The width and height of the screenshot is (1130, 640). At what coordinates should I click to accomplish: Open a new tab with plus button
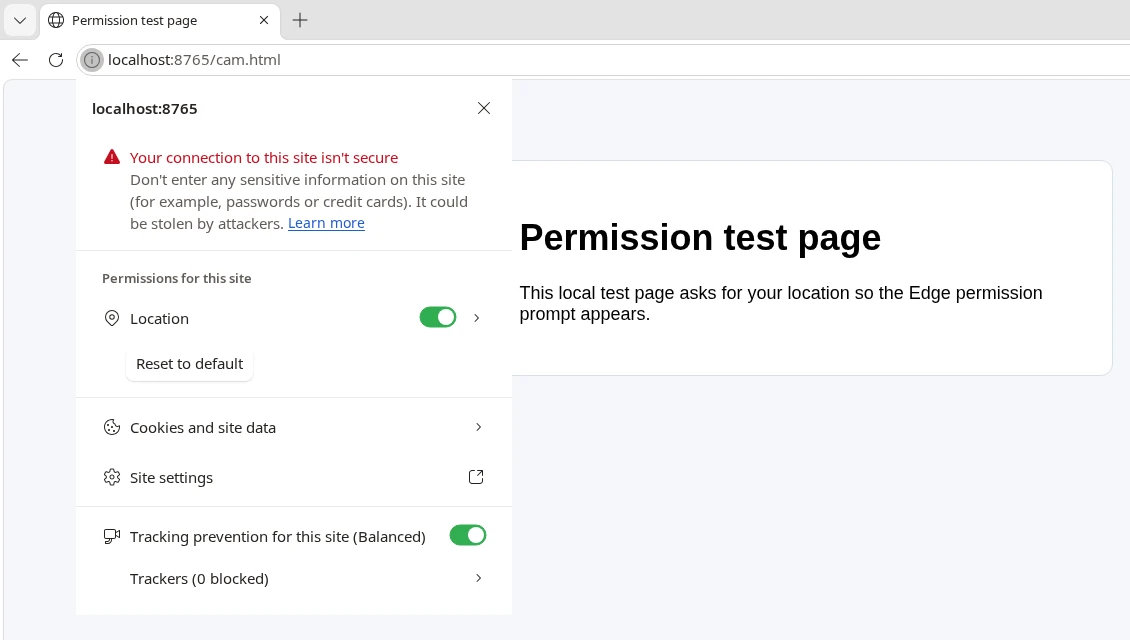tap(300, 20)
